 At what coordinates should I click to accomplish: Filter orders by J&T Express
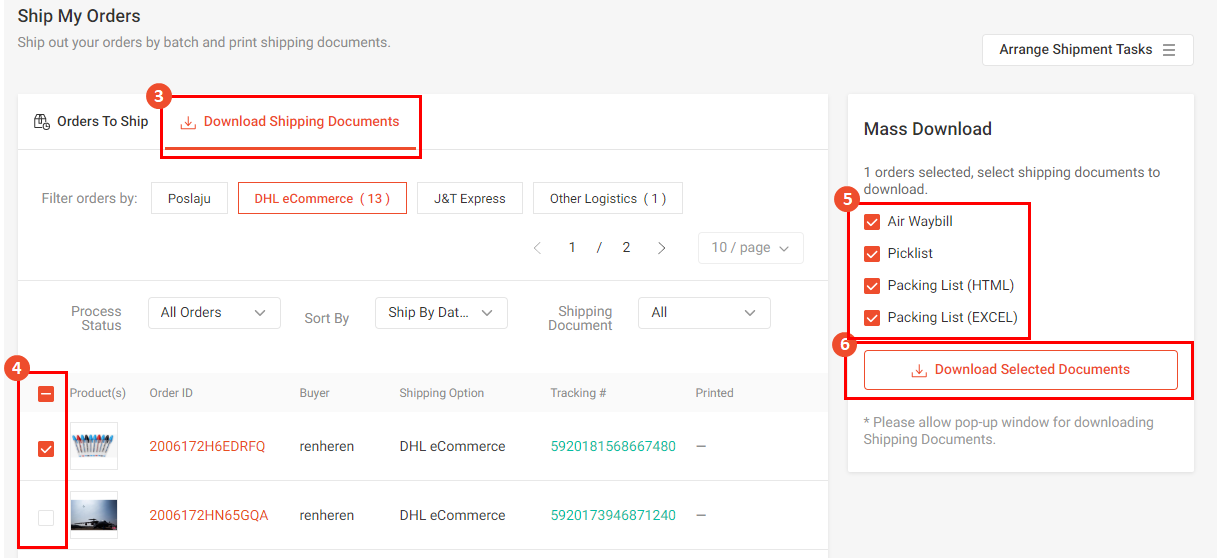click(469, 199)
